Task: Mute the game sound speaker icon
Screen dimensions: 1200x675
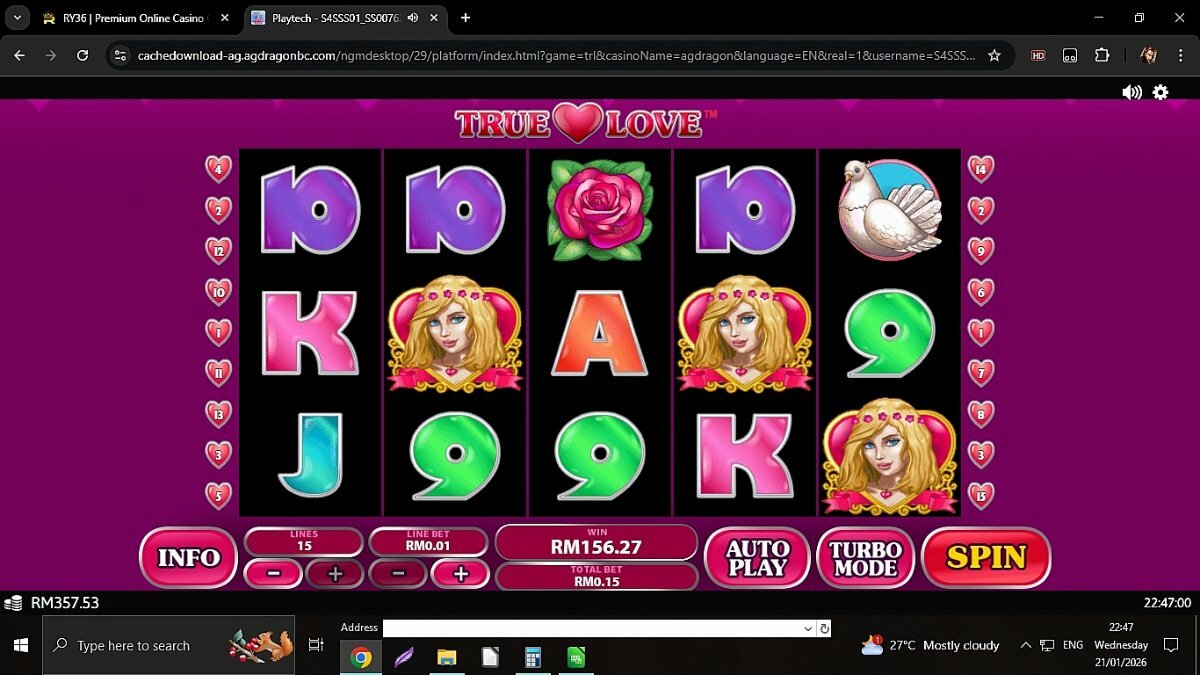Action: point(1131,92)
